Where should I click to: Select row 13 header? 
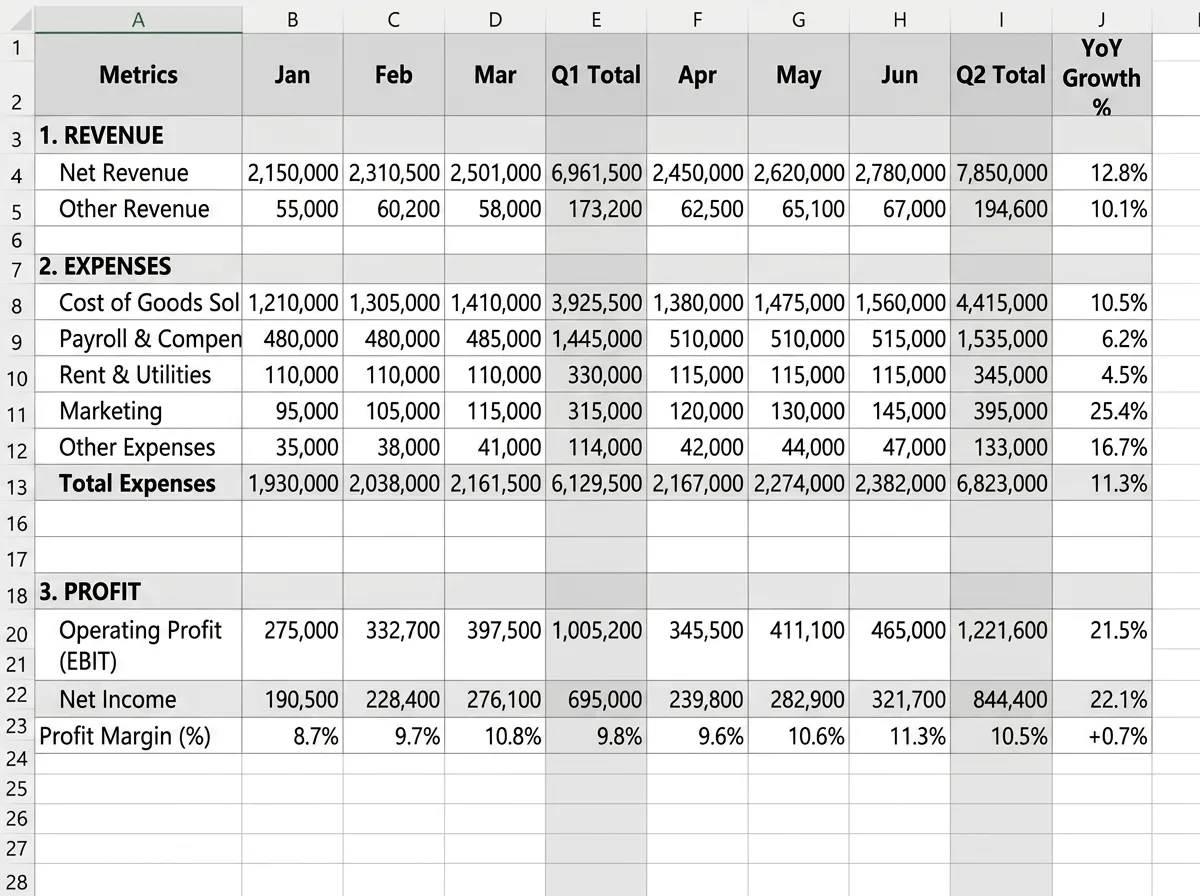click(x=17, y=484)
